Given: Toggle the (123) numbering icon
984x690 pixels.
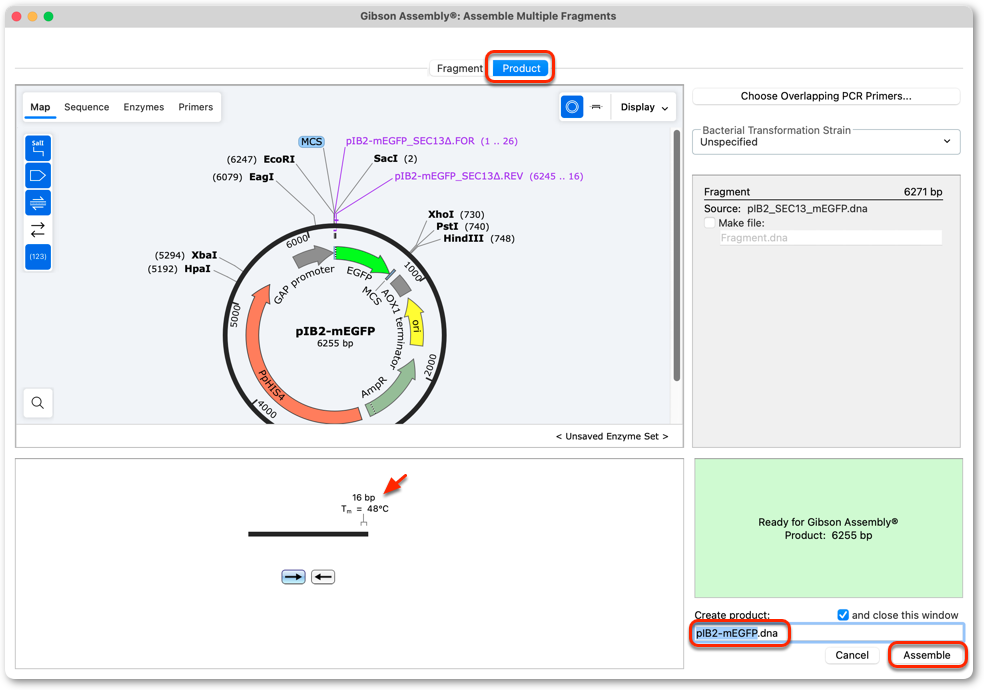Looking at the screenshot, I should click(38, 257).
